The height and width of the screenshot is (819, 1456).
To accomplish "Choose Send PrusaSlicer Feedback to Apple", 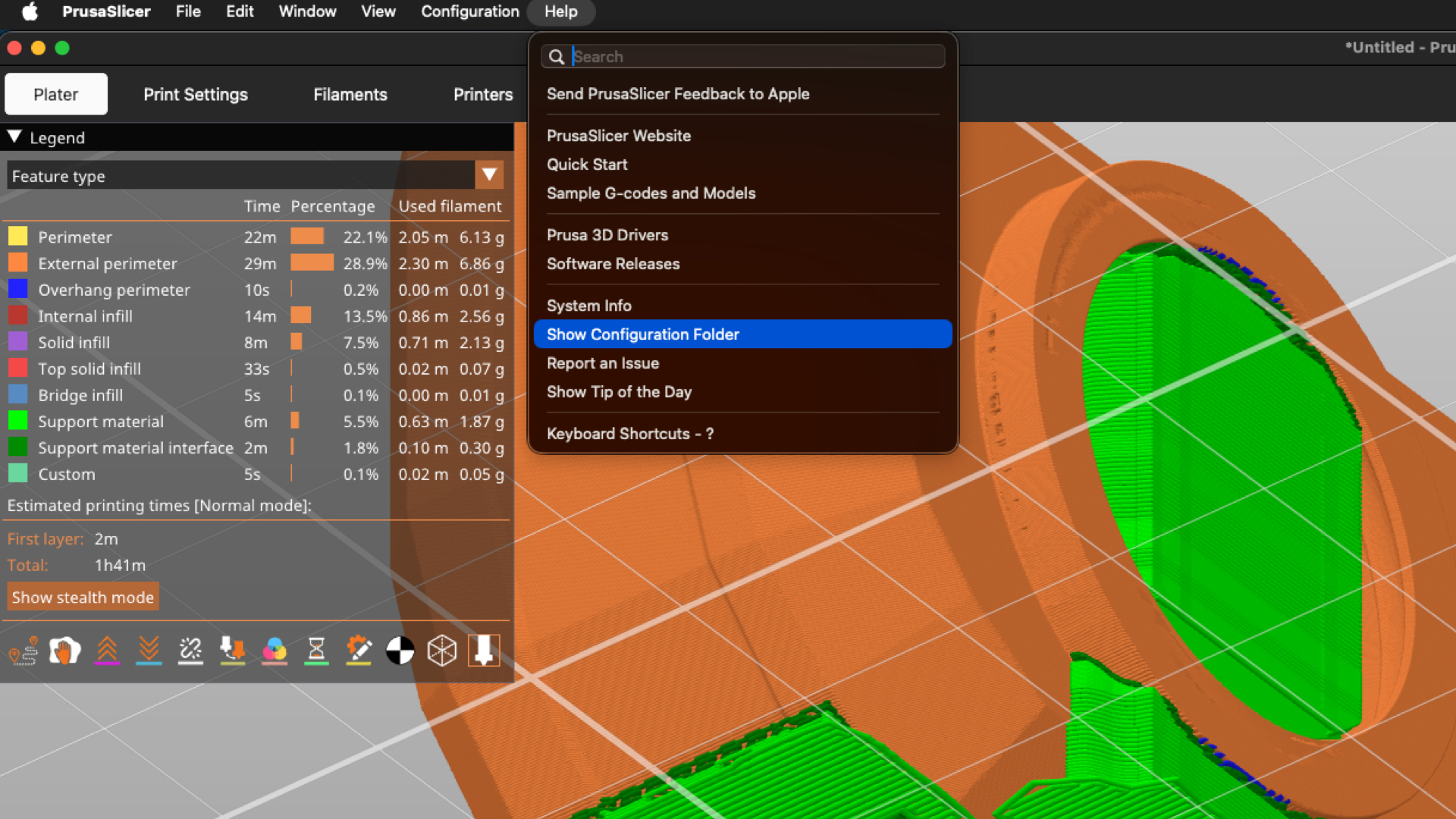I will (743, 94).
